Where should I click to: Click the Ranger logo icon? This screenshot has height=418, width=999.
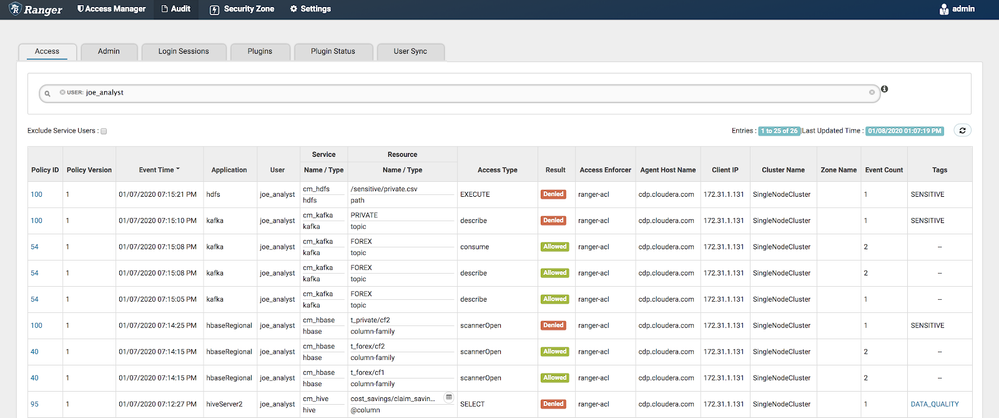coord(15,9)
